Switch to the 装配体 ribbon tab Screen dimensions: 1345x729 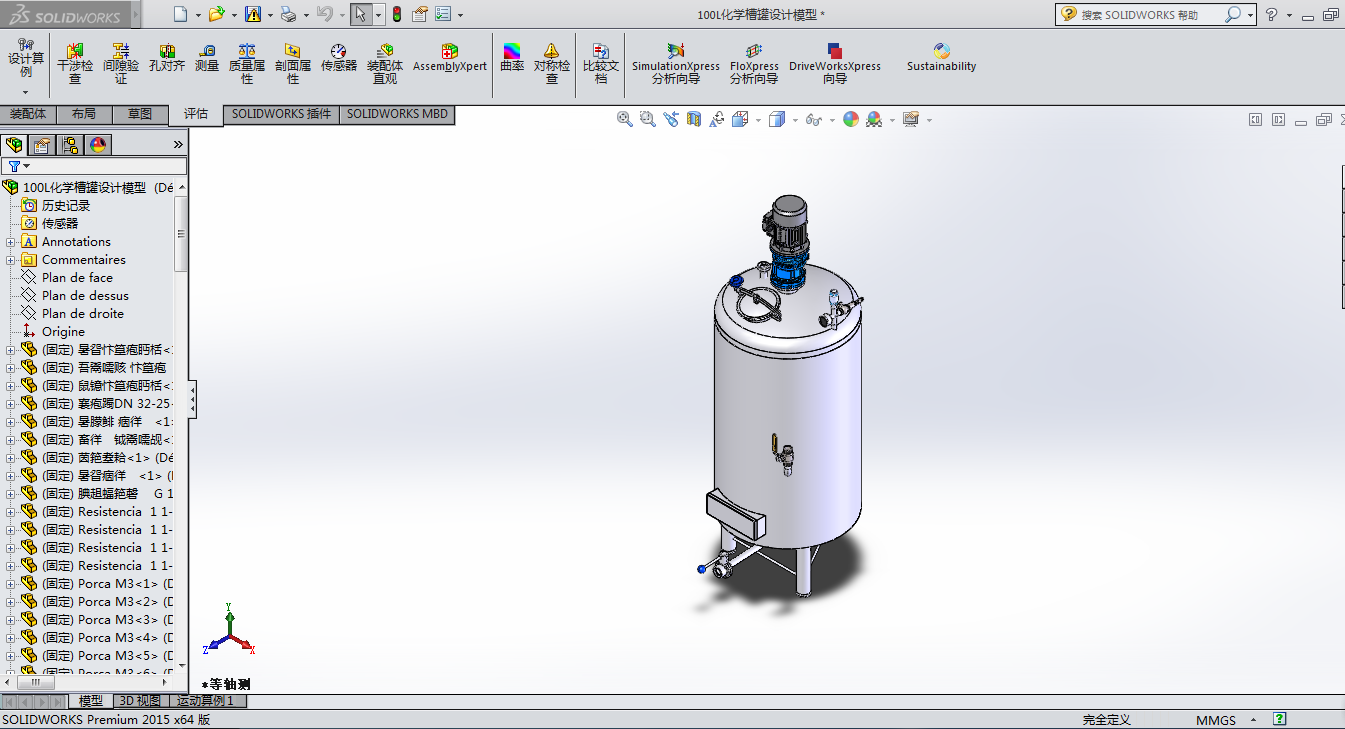(28, 114)
